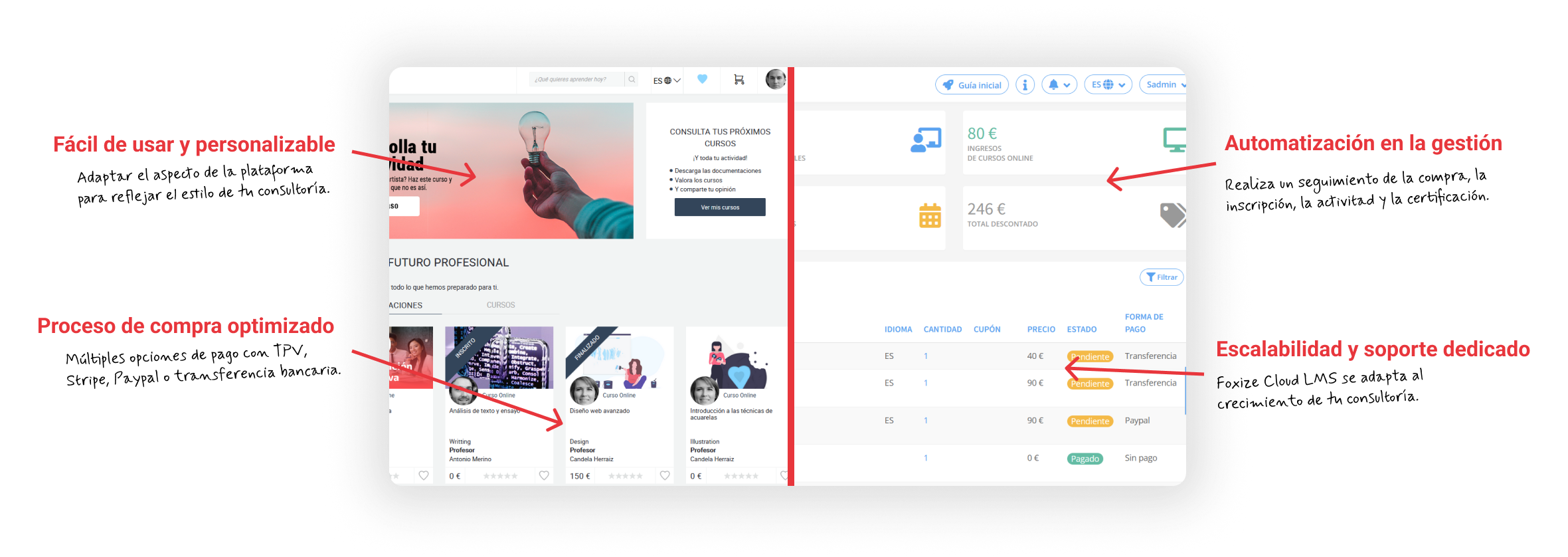Open the Sadmin user menu
This screenshot has width=1568, height=557.
point(1164,85)
